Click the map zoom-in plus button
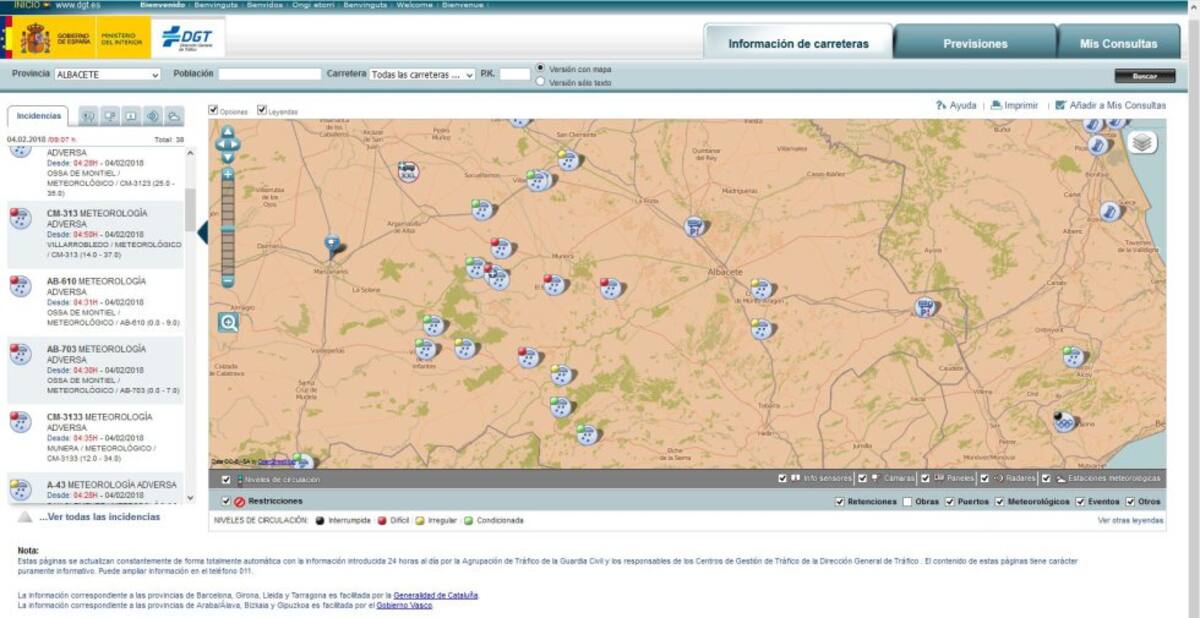Viewport: 1200px width, 618px height. [228, 174]
